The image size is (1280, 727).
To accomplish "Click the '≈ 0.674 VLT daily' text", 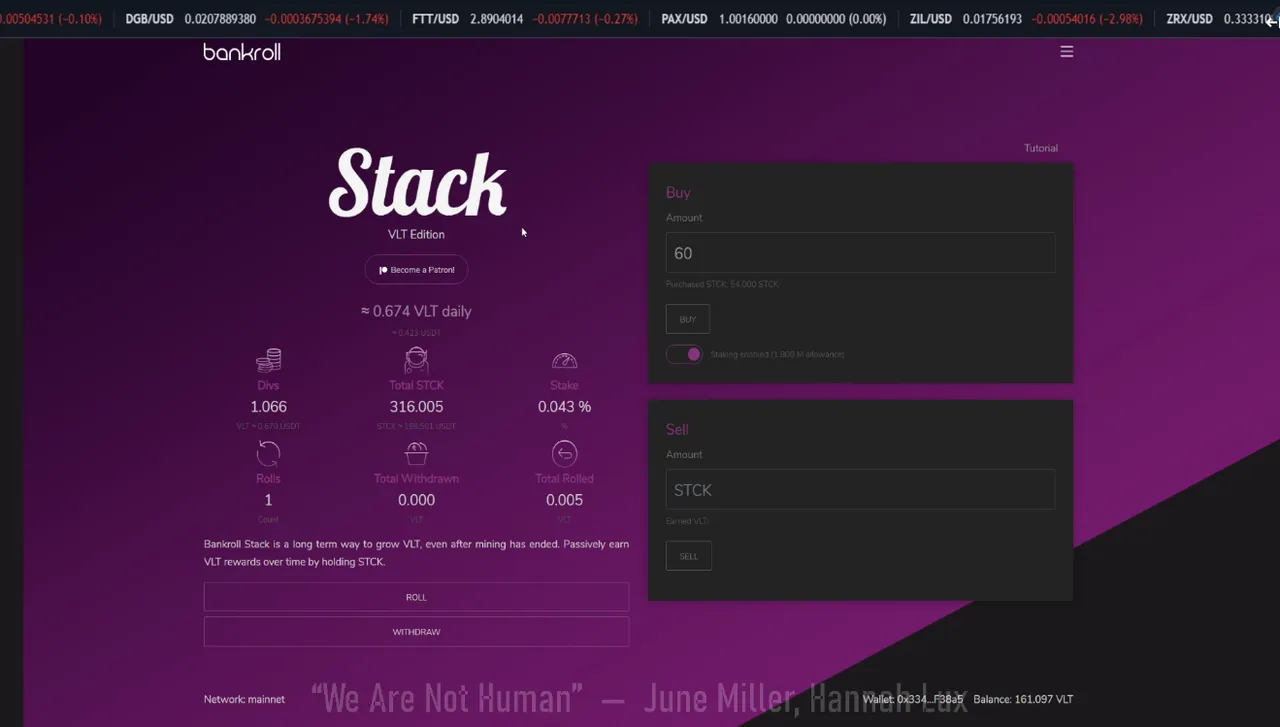I will [x=416, y=311].
